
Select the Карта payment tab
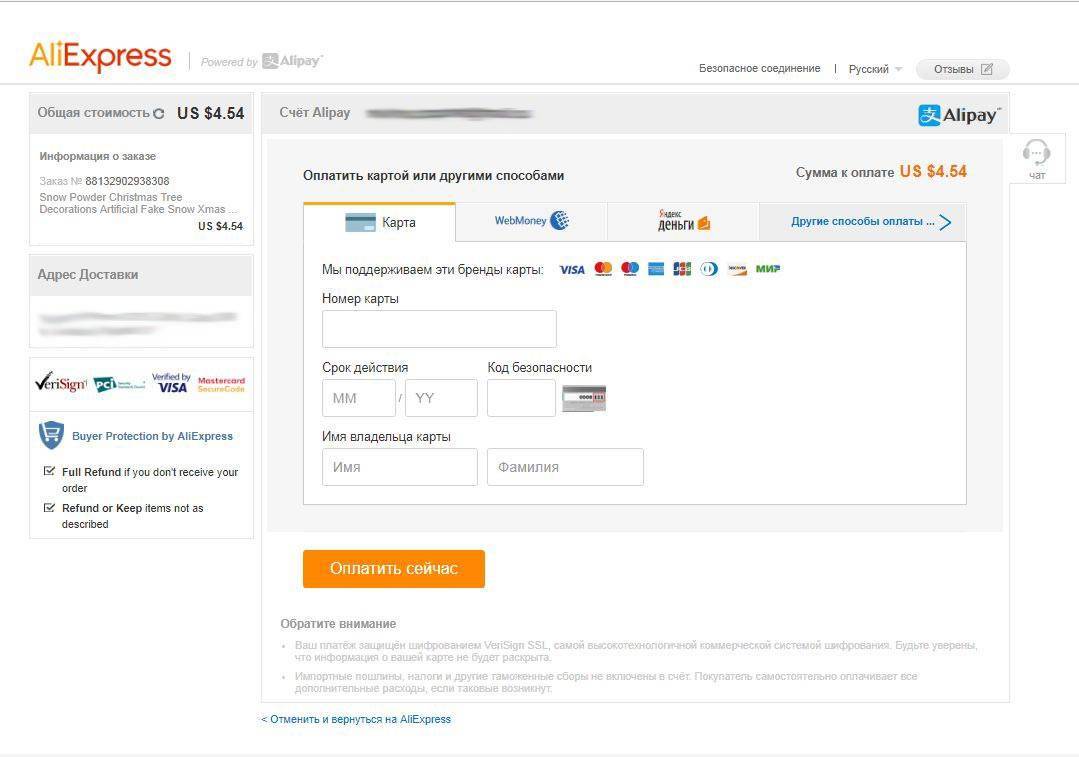(x=379, y=222)
